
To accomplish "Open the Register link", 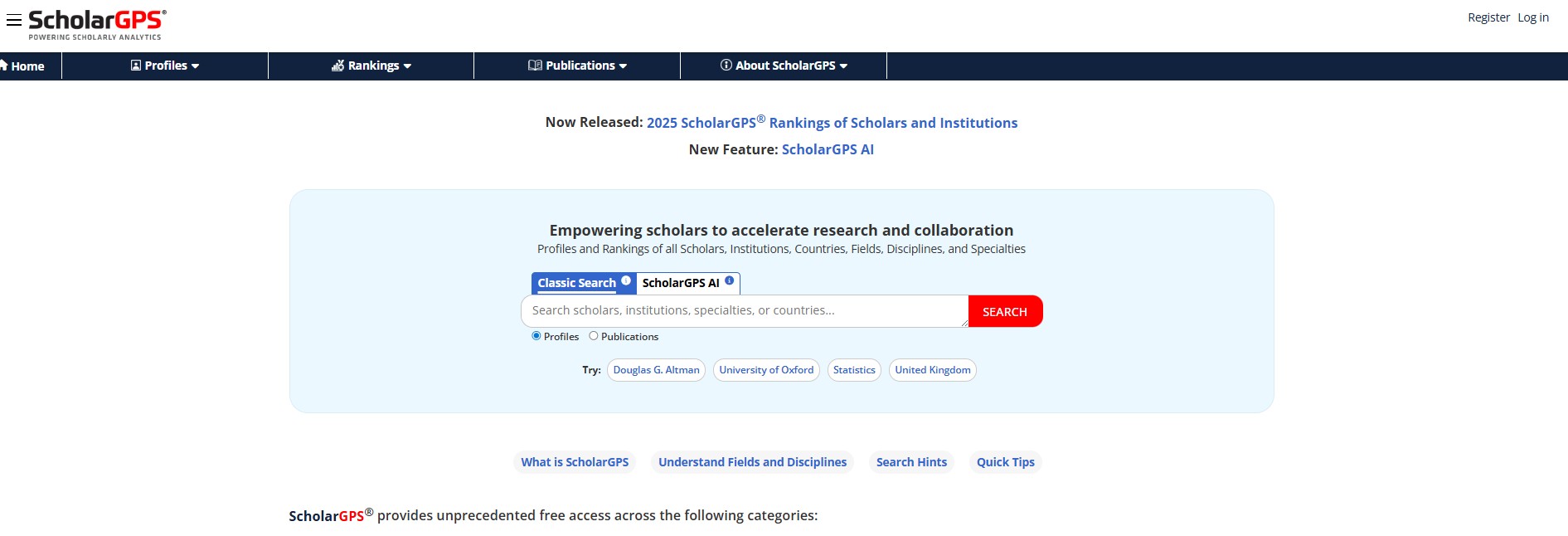I will click(1488, 17).
